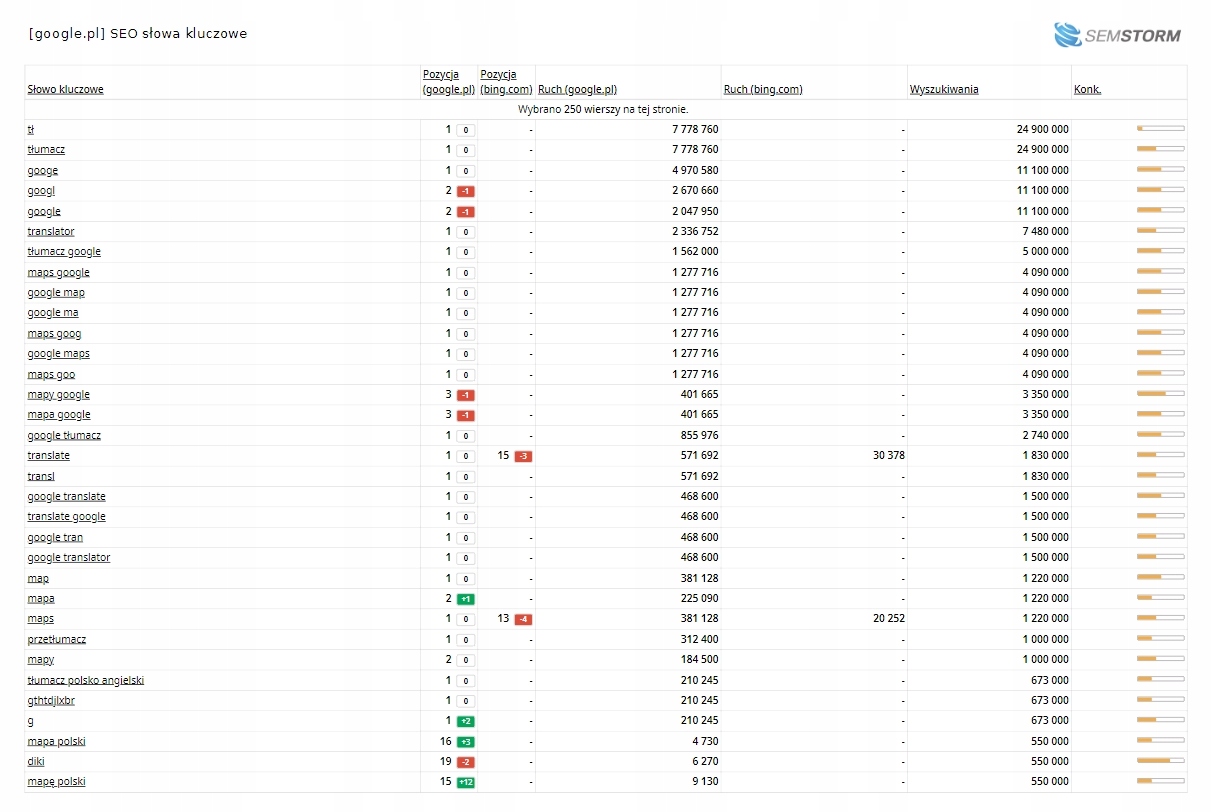Select search volume 7 480 000
The width and height of the screenshot is (1212, 812).
coord(1045,232)
